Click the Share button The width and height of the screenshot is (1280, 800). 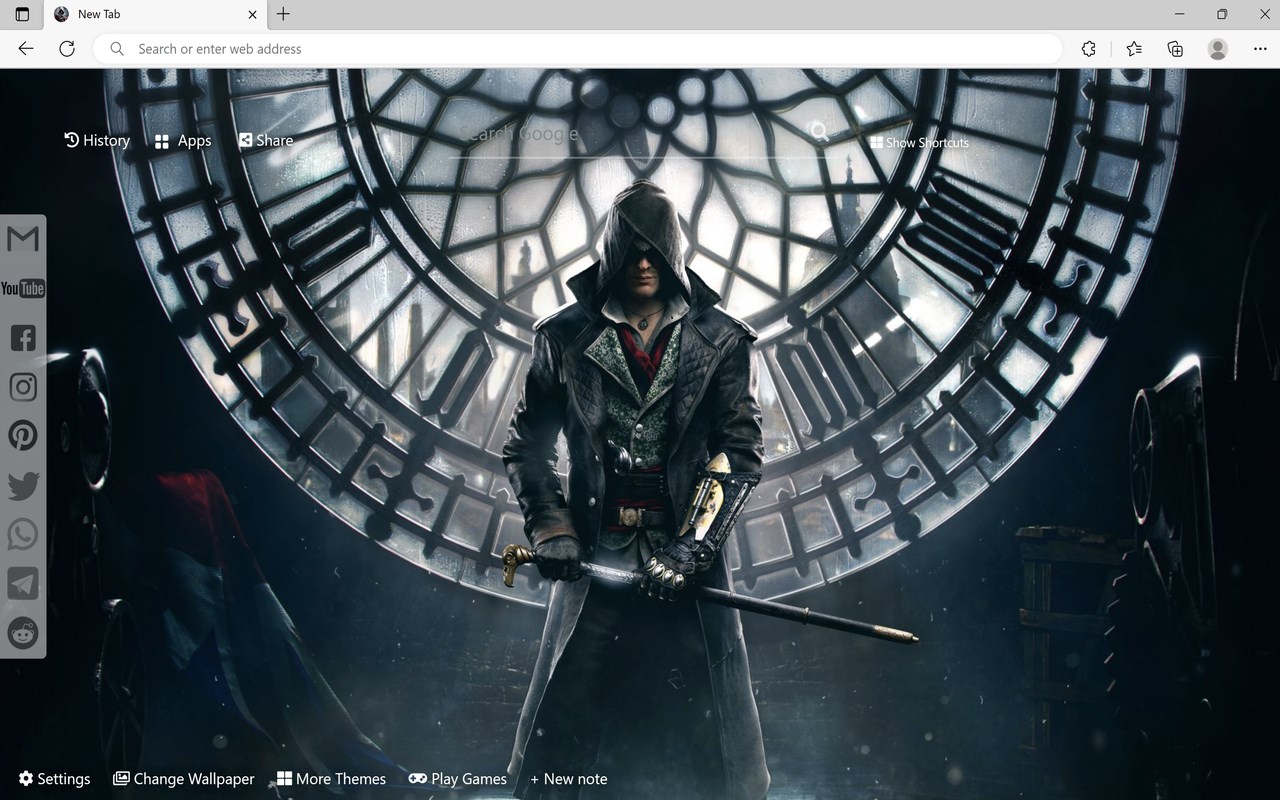266,141
